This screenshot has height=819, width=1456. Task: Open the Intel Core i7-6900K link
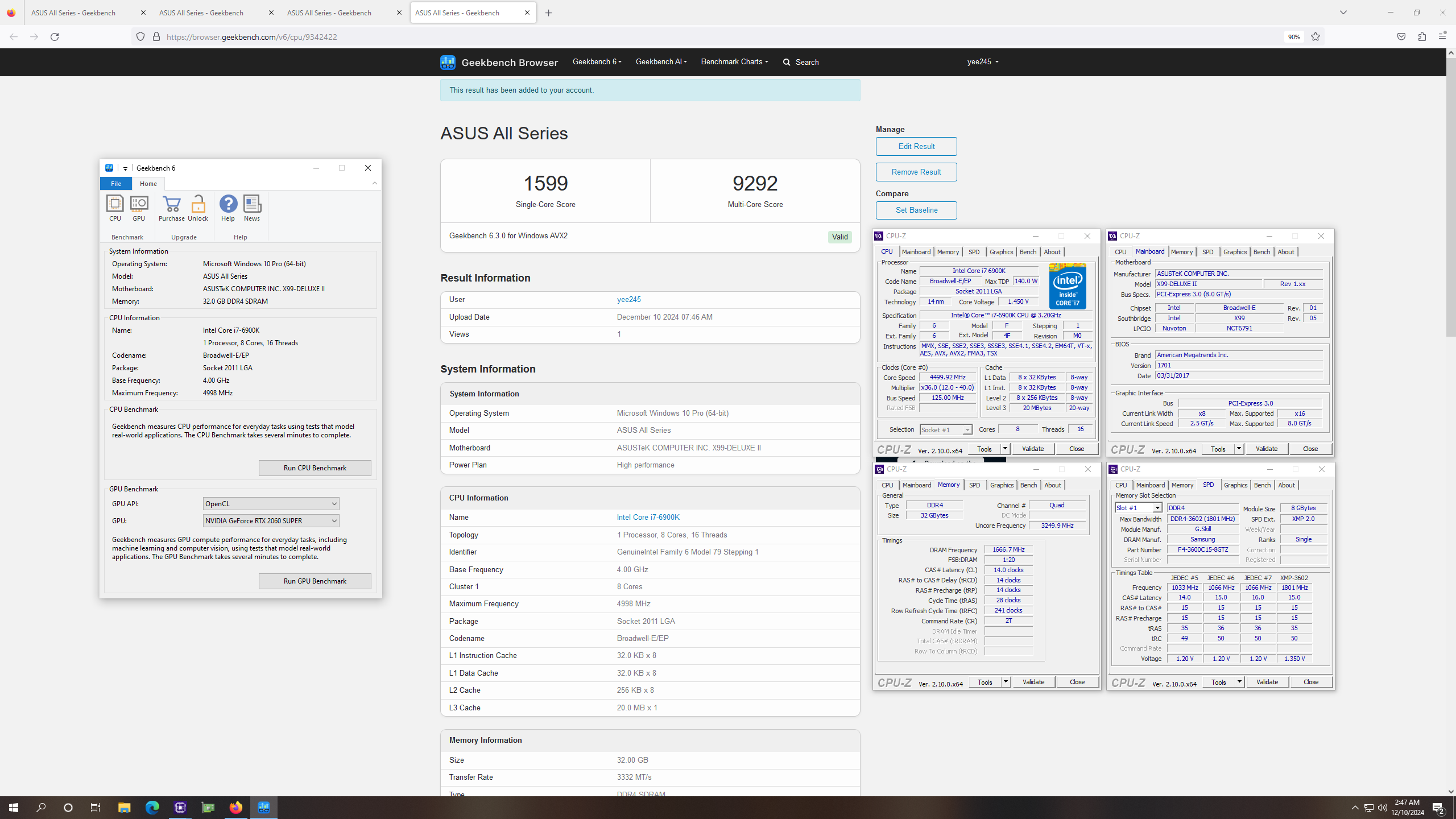(648, 518)
